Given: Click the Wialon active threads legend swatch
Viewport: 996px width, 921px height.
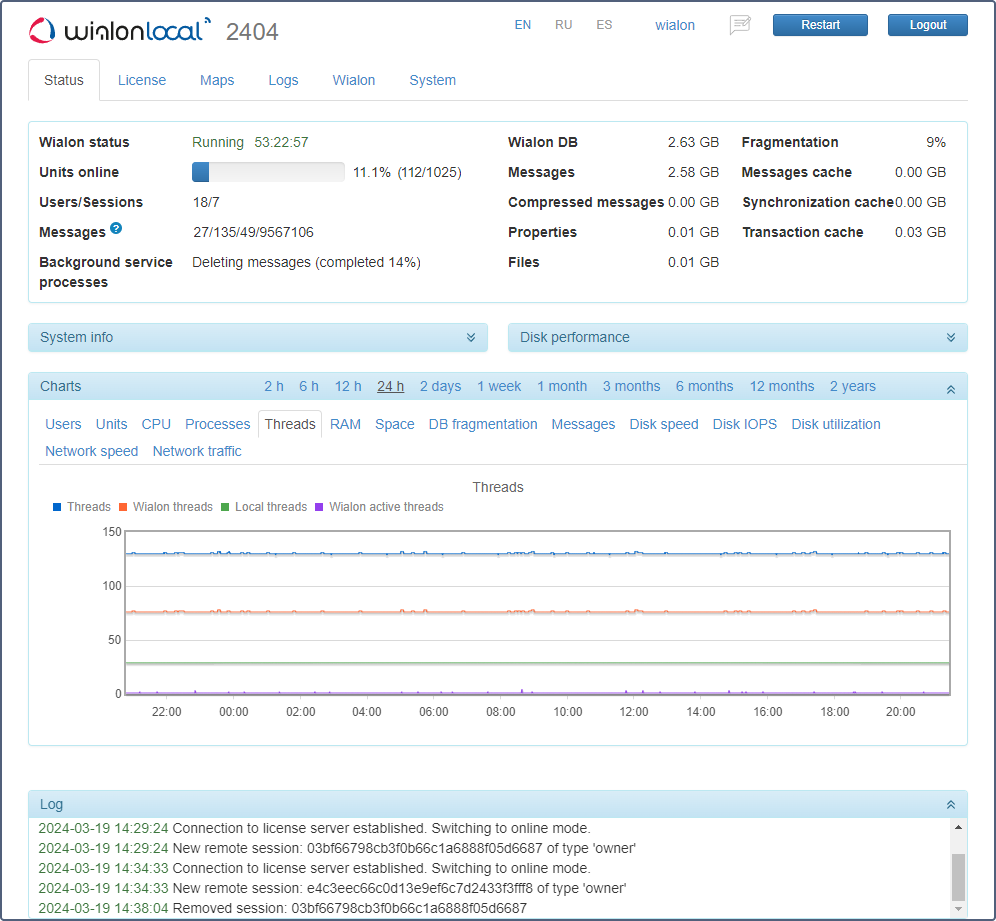Looking at the screenshot, I should point(320,507).
